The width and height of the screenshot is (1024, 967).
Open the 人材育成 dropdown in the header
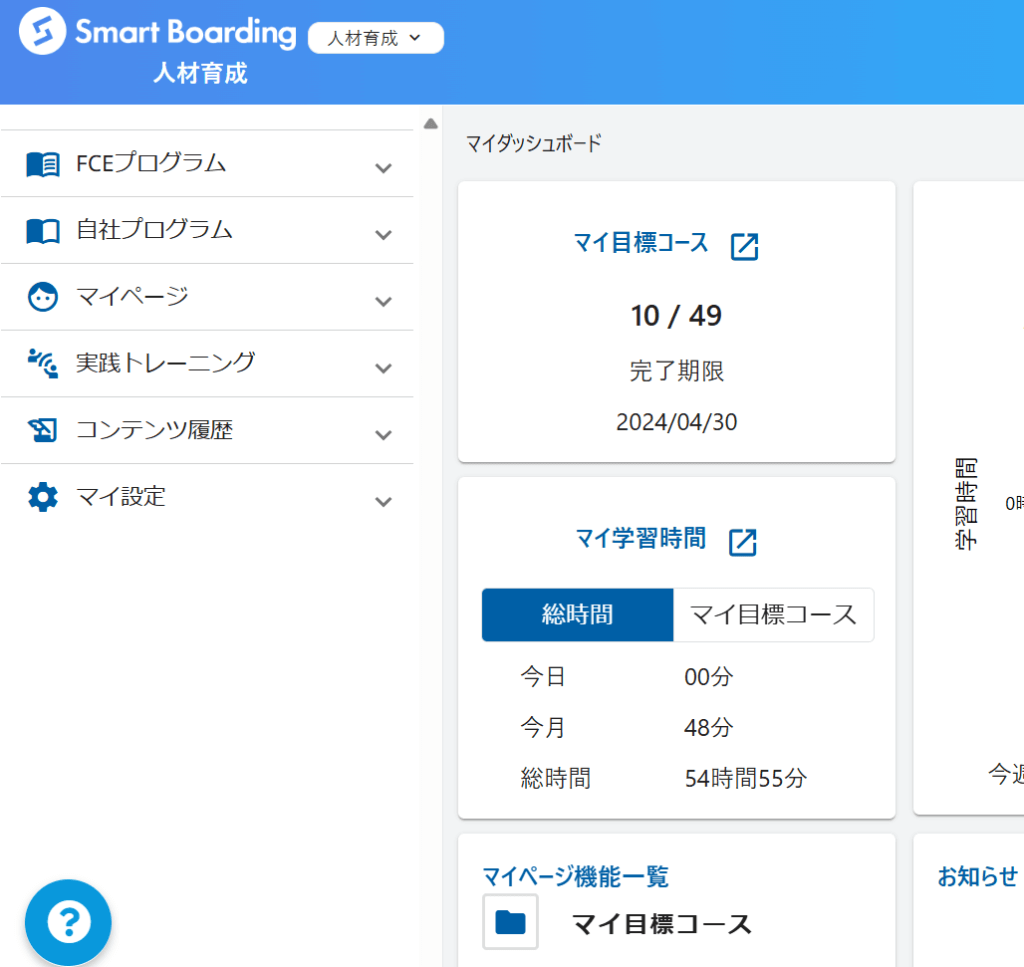tap(375, 38)
